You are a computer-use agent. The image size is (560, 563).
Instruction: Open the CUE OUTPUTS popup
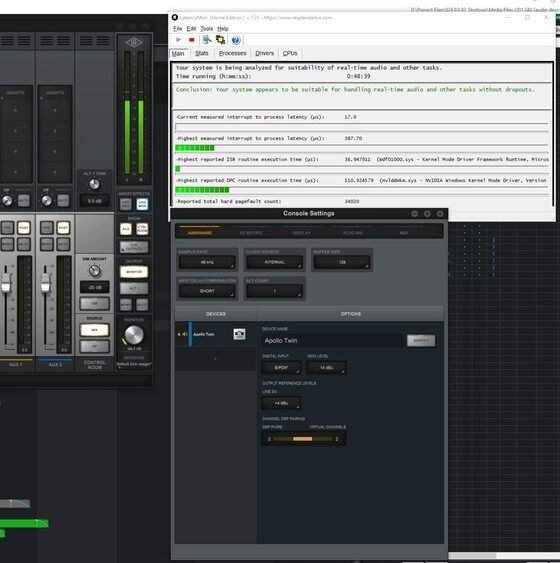(134, 247)
